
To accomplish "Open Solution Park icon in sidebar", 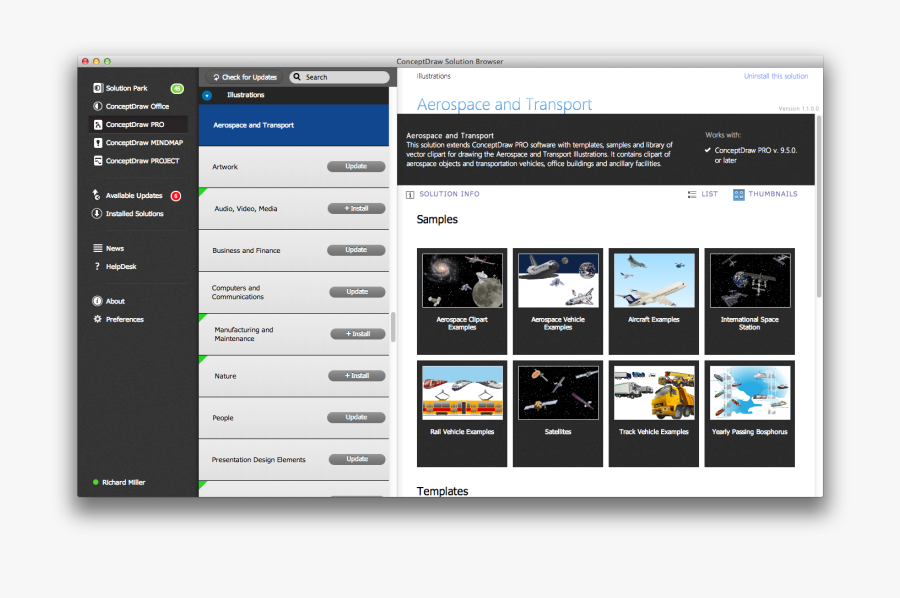I will [x=98, y=88].
